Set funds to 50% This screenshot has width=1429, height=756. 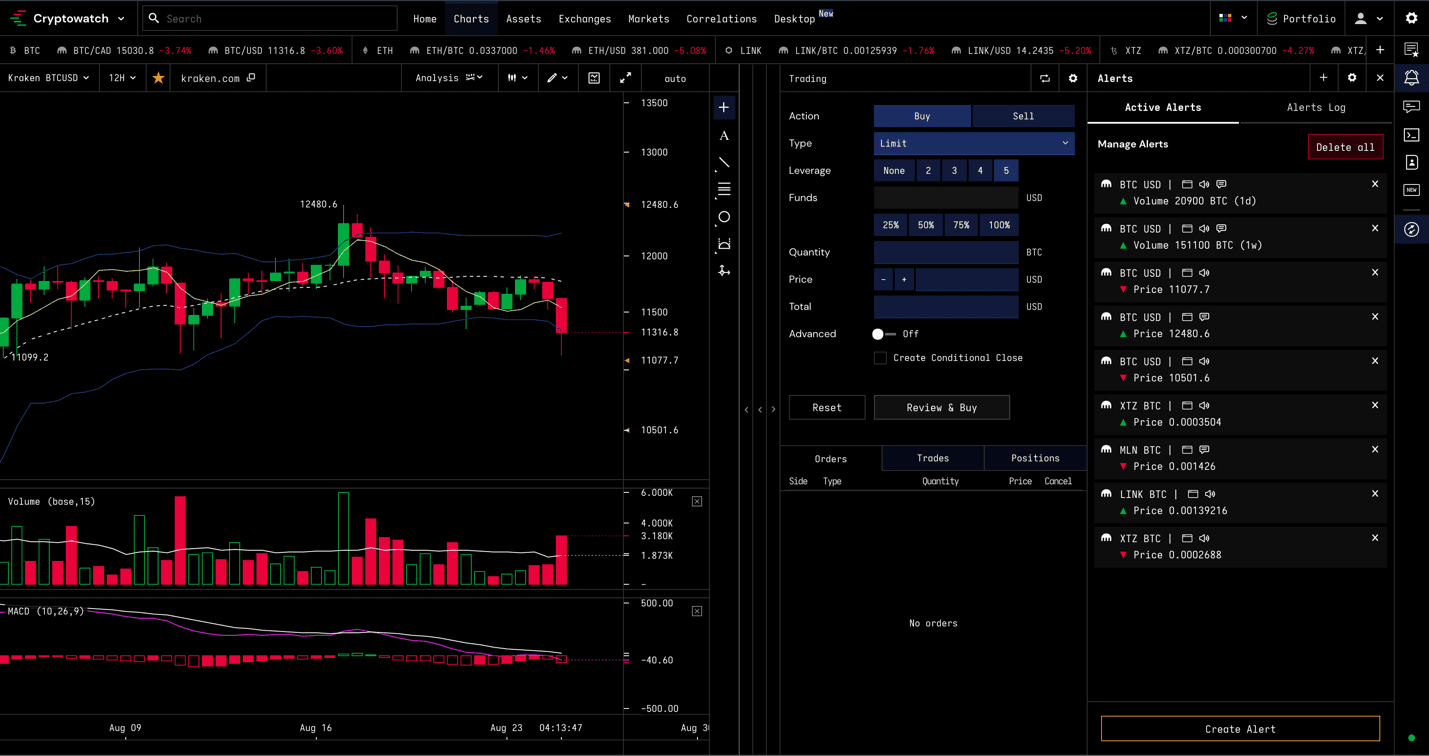point(926,225)
